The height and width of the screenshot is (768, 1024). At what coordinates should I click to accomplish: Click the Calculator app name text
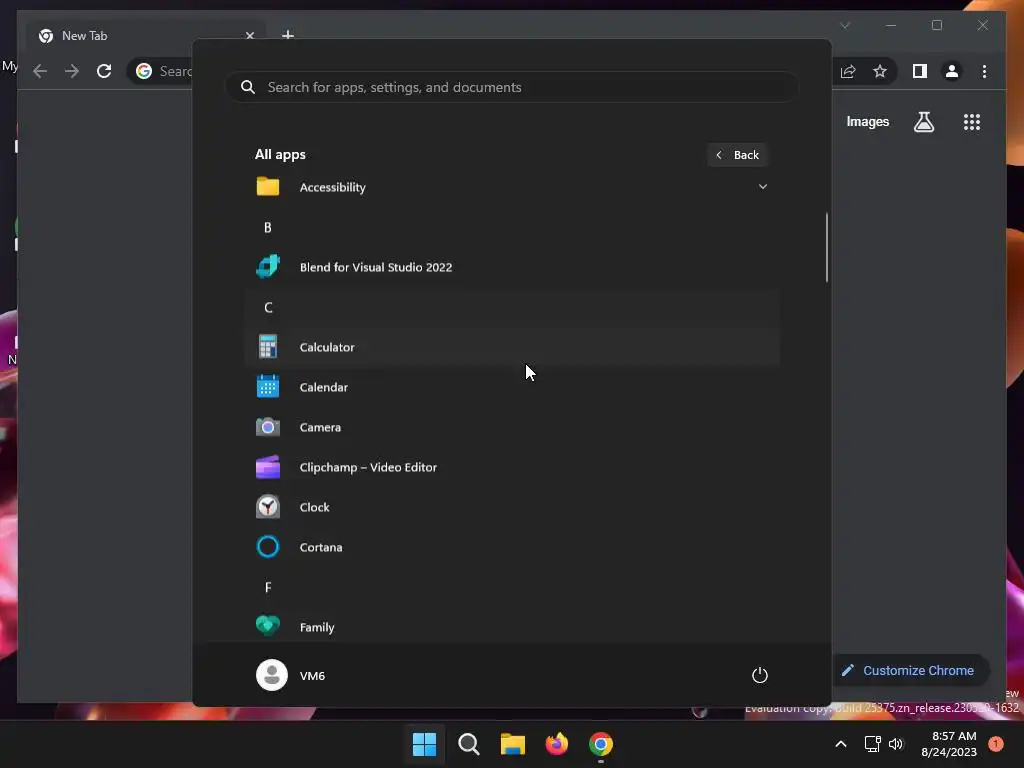click(327, 347)
